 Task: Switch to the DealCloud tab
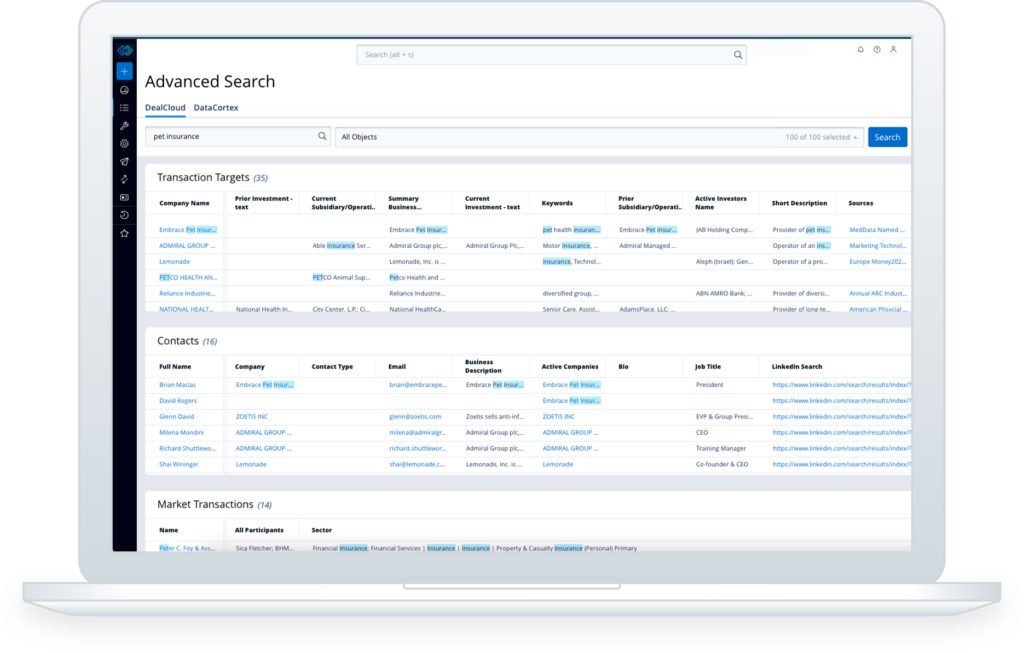[165, 108]
